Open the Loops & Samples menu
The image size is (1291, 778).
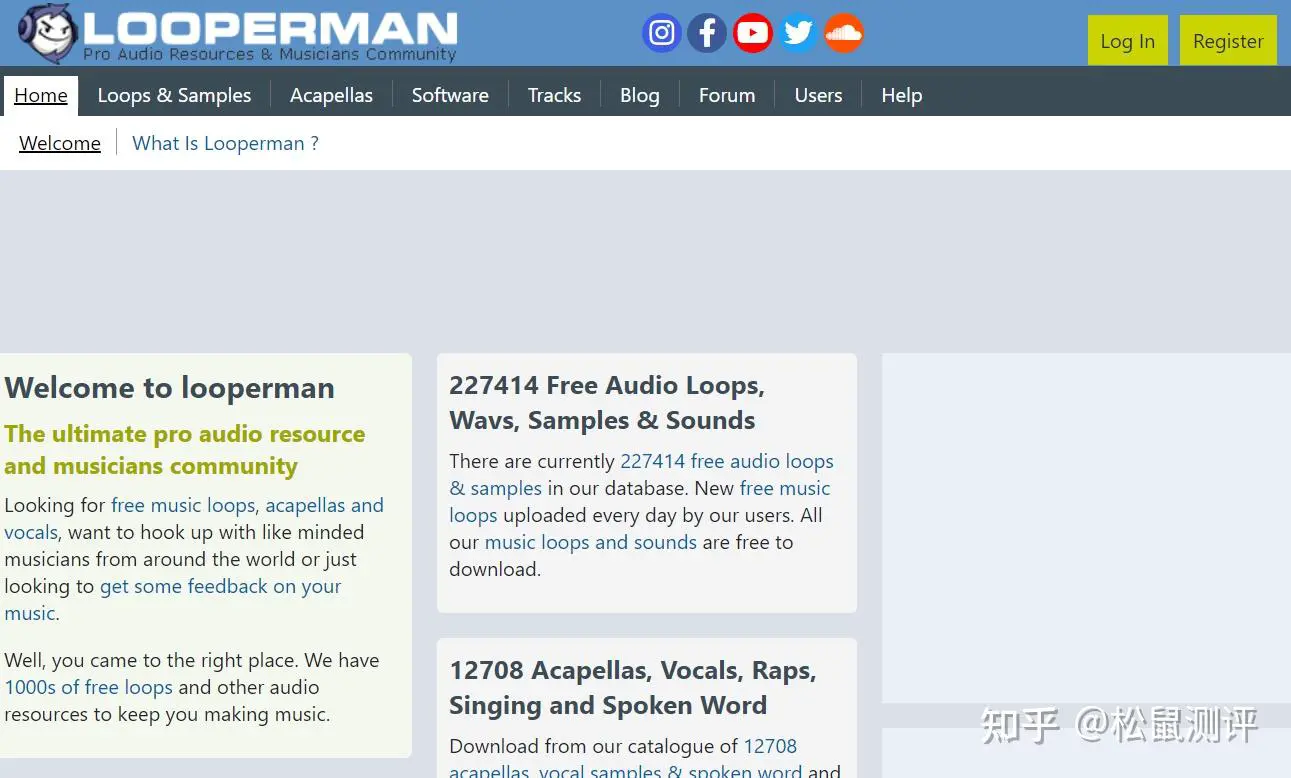(174, 95)
